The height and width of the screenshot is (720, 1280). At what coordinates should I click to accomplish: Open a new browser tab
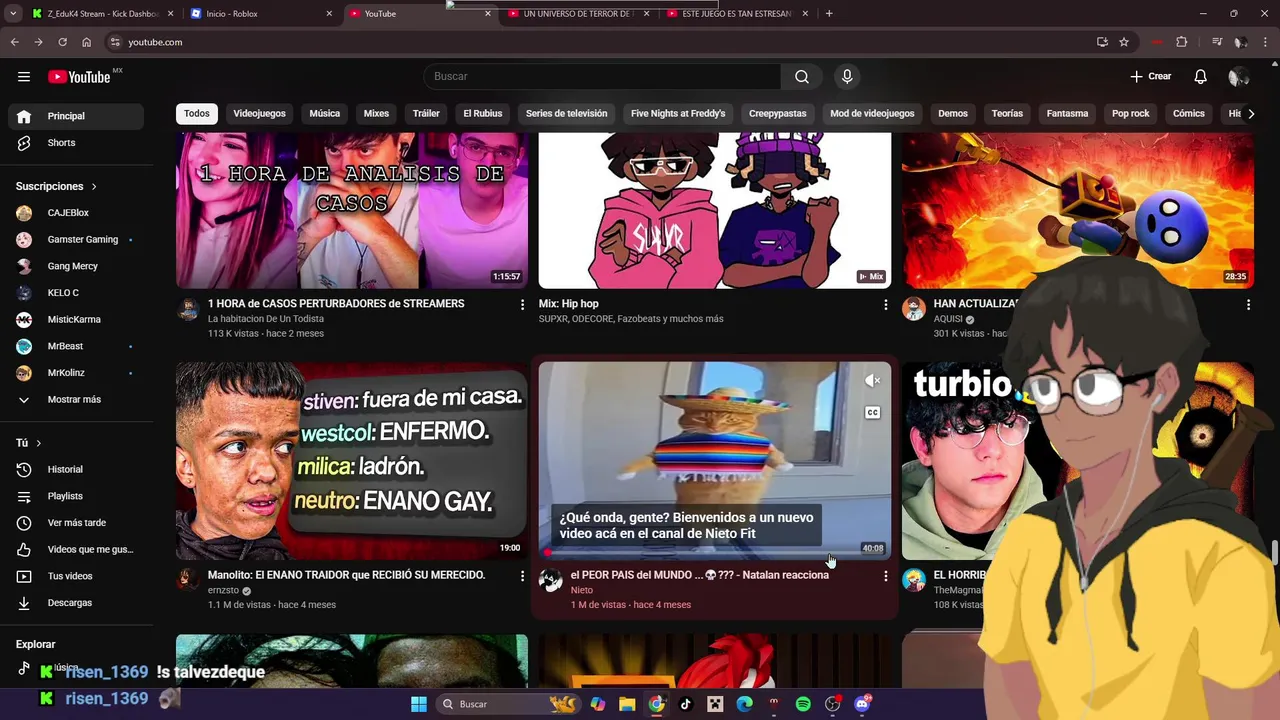point(829,14)
